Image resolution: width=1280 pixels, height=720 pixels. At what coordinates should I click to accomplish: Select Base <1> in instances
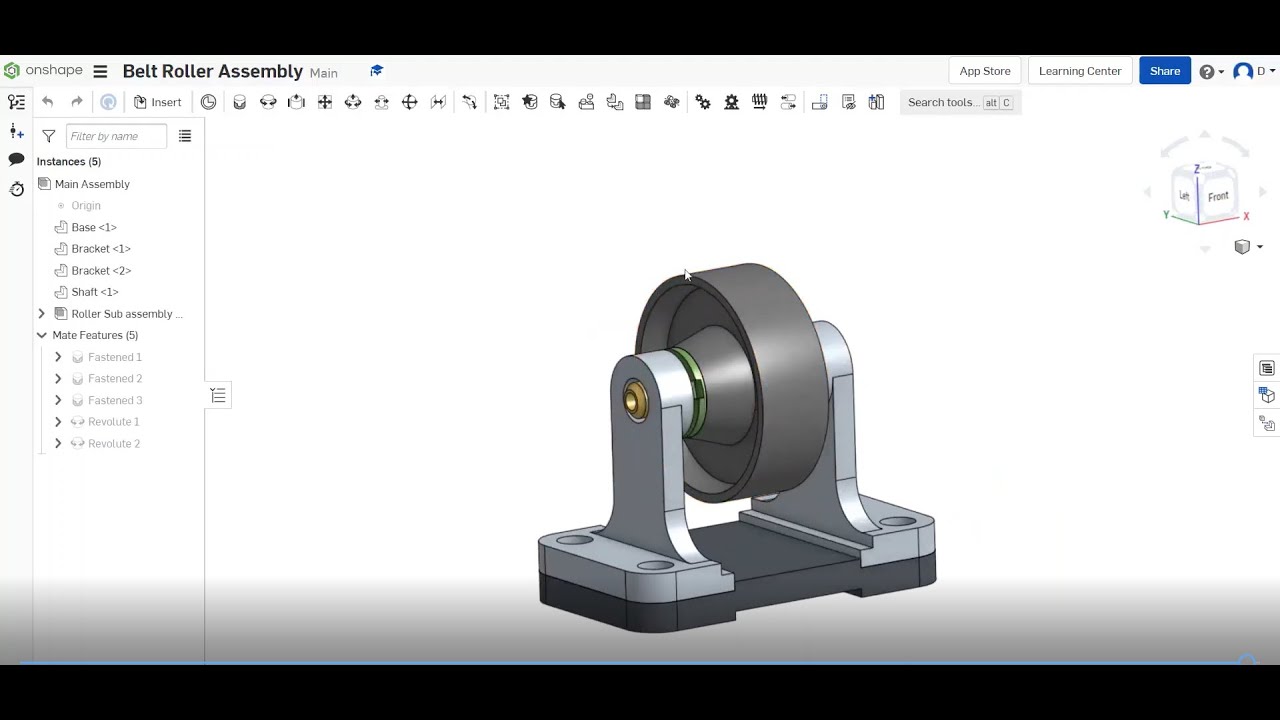pos(94,227)
